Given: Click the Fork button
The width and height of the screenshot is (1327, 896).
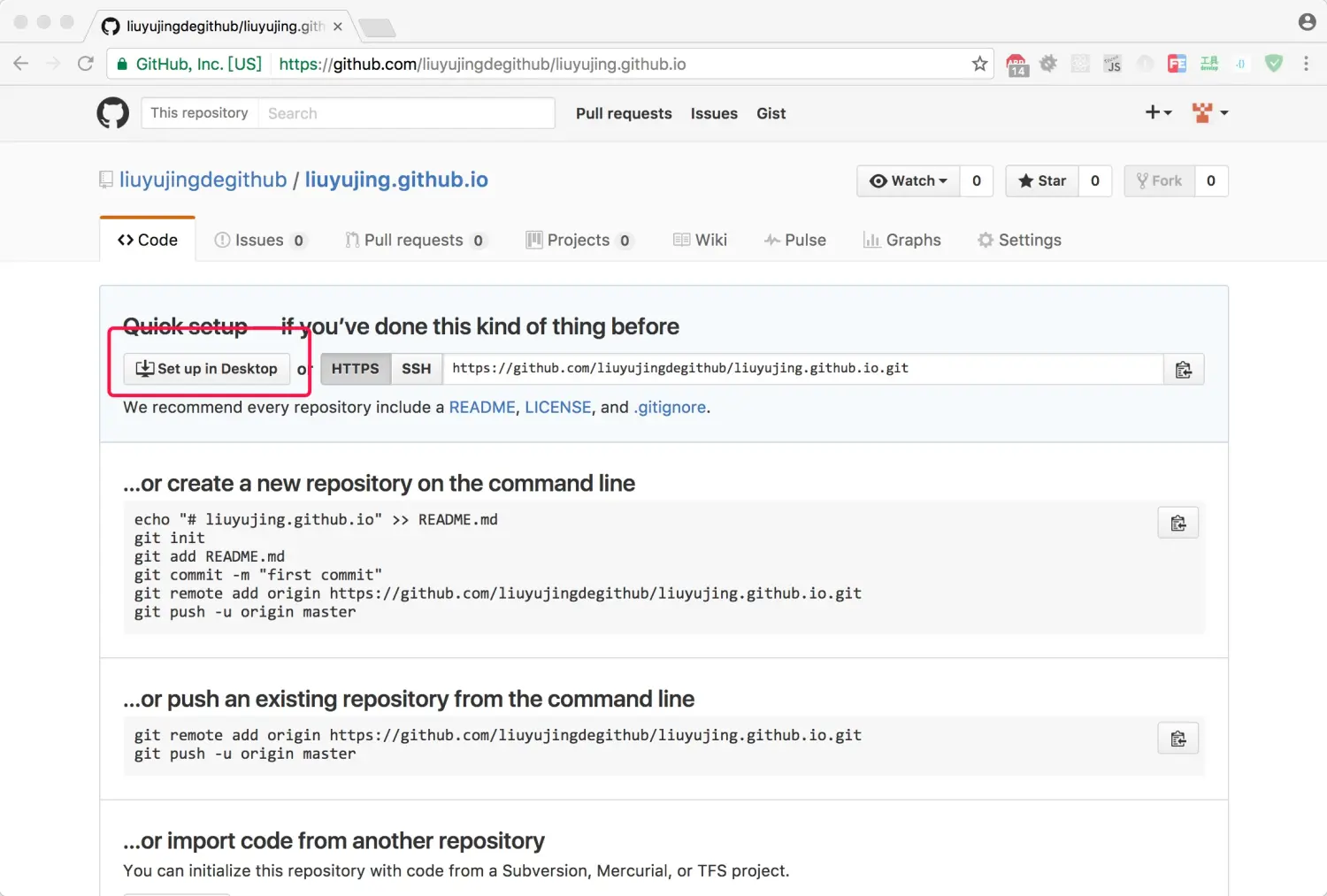Looking at the screenshot, I should tap(1160, 180).
